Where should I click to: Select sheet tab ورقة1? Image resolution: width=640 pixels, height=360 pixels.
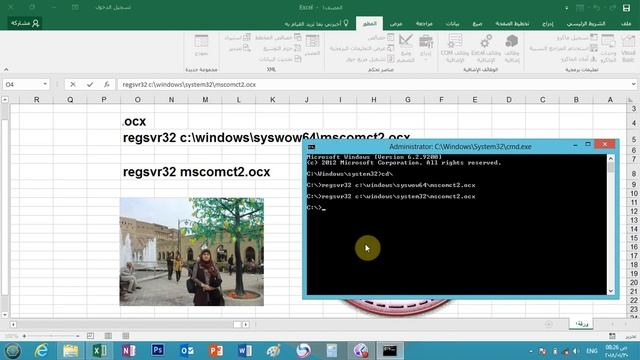[x=581, y=324]
